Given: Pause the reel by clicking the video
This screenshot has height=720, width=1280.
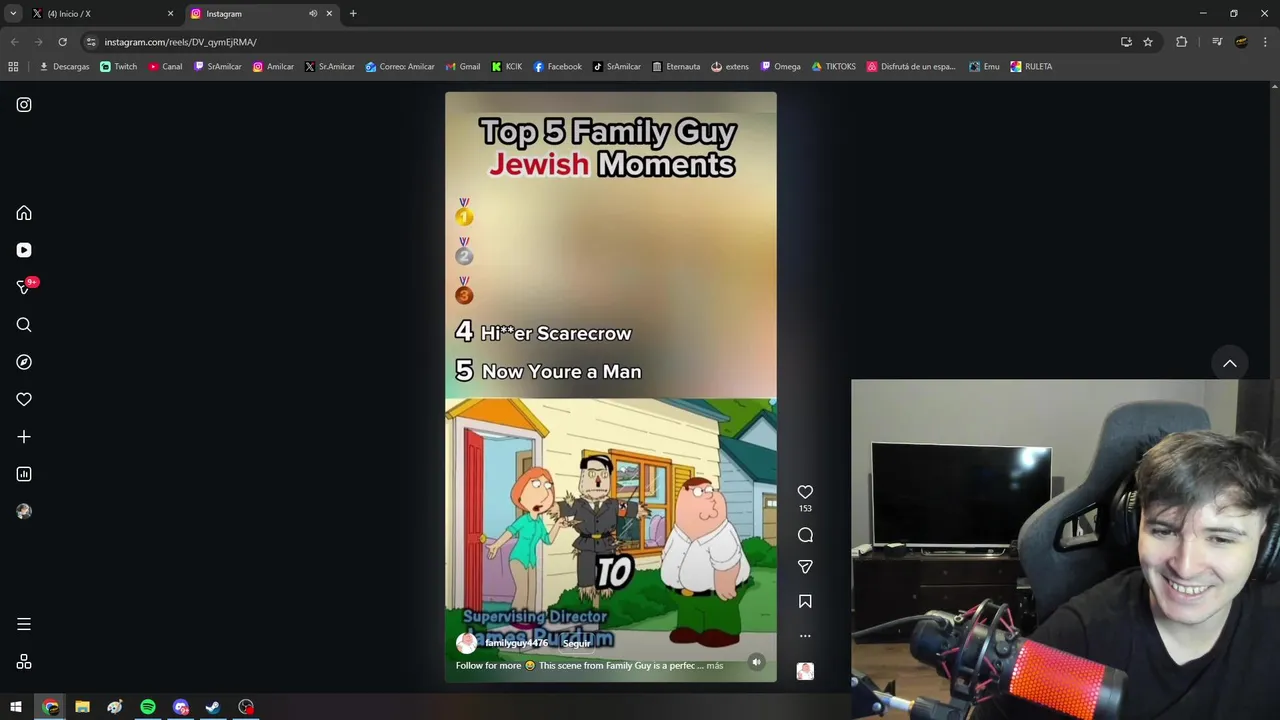Looking at the screenshot, I should pos(610,387).
